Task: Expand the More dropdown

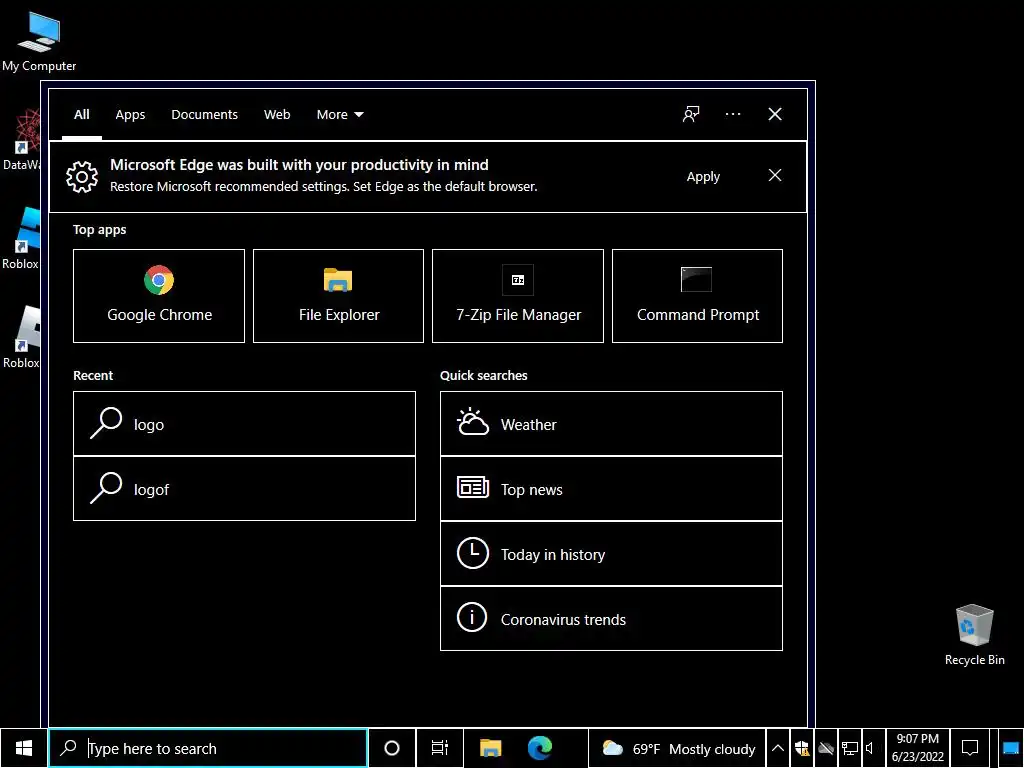Action: tap(340, 114)
